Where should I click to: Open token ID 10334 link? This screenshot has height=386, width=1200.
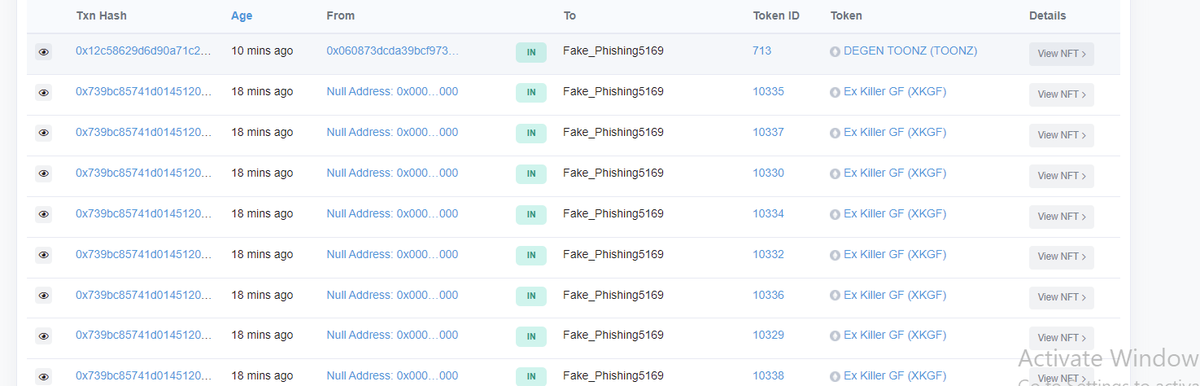point(768,213)
